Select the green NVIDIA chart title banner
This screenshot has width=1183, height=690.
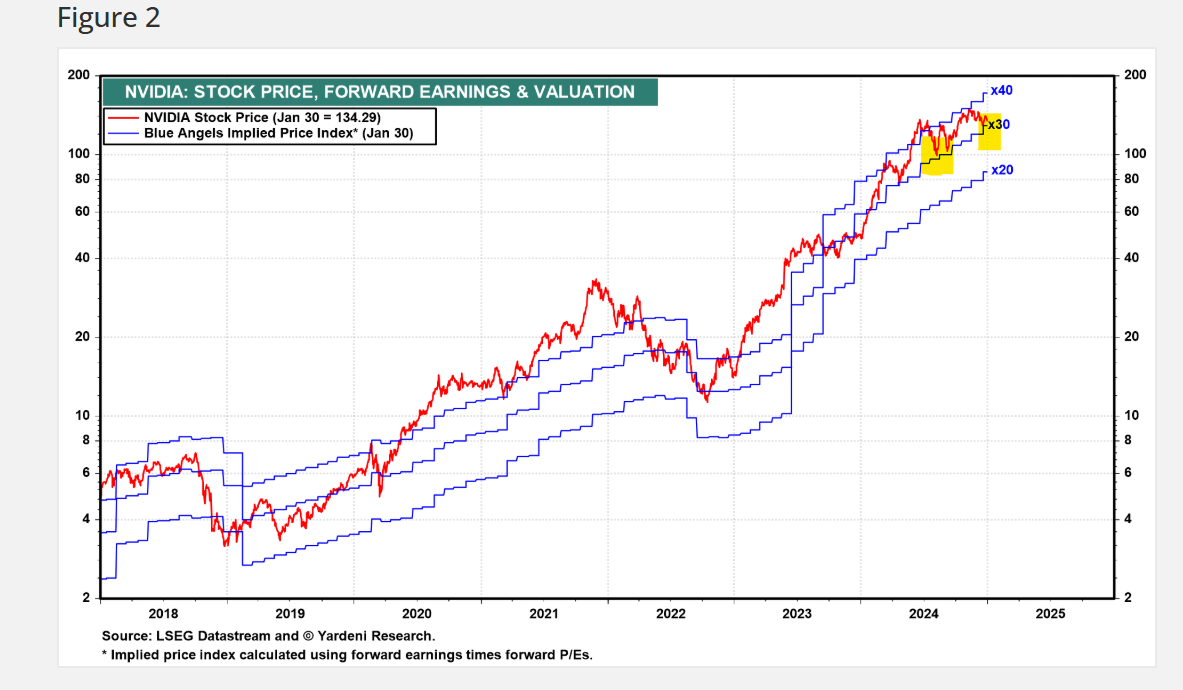click(379, 92)
